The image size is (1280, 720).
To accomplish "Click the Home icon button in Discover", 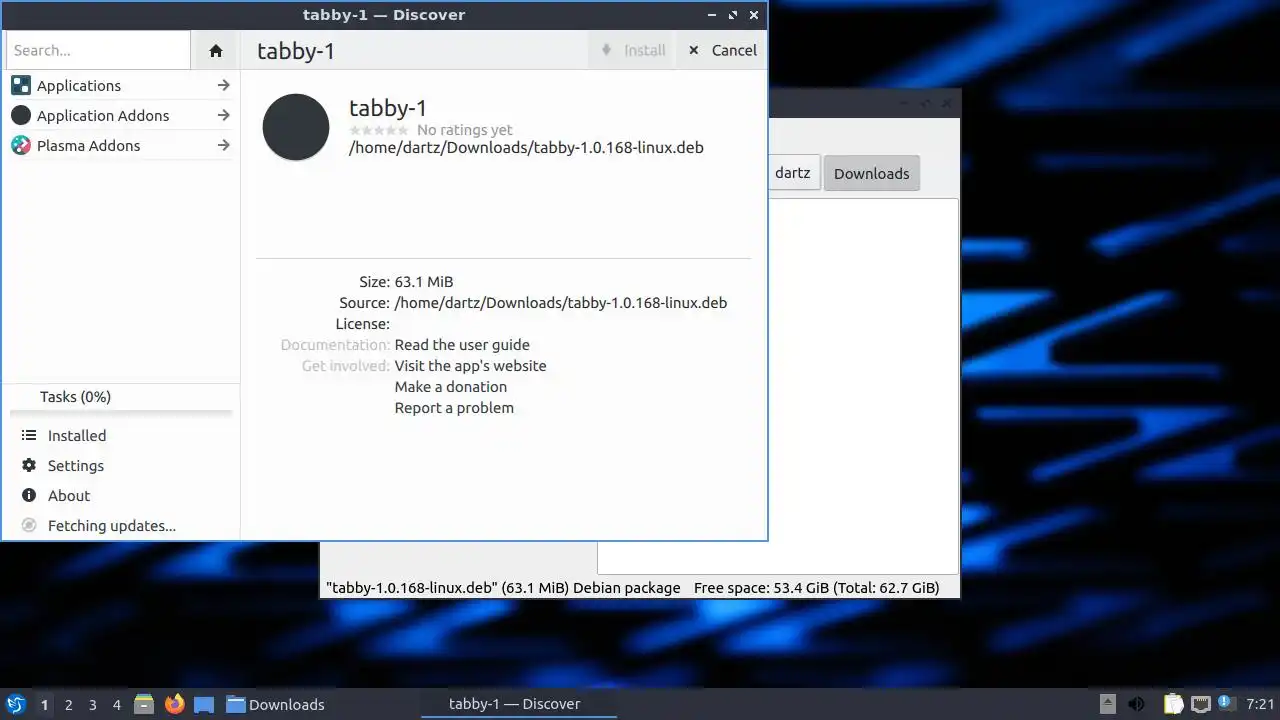I will (x=216, y=50).
